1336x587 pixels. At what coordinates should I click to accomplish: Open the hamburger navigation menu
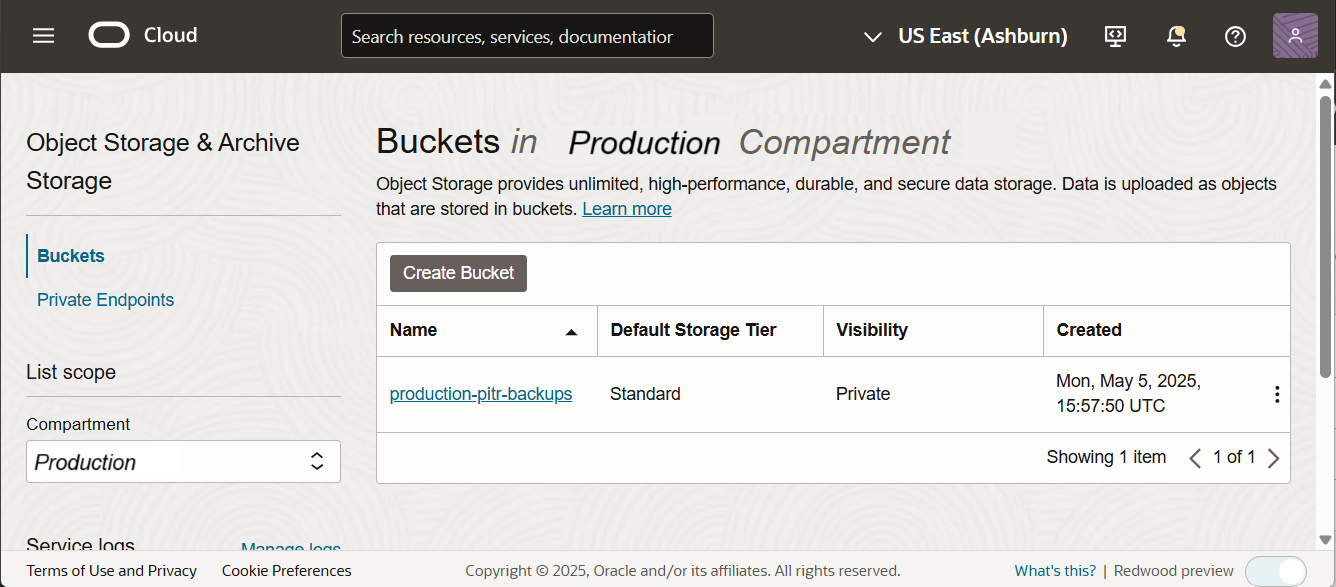coord(43,36)
